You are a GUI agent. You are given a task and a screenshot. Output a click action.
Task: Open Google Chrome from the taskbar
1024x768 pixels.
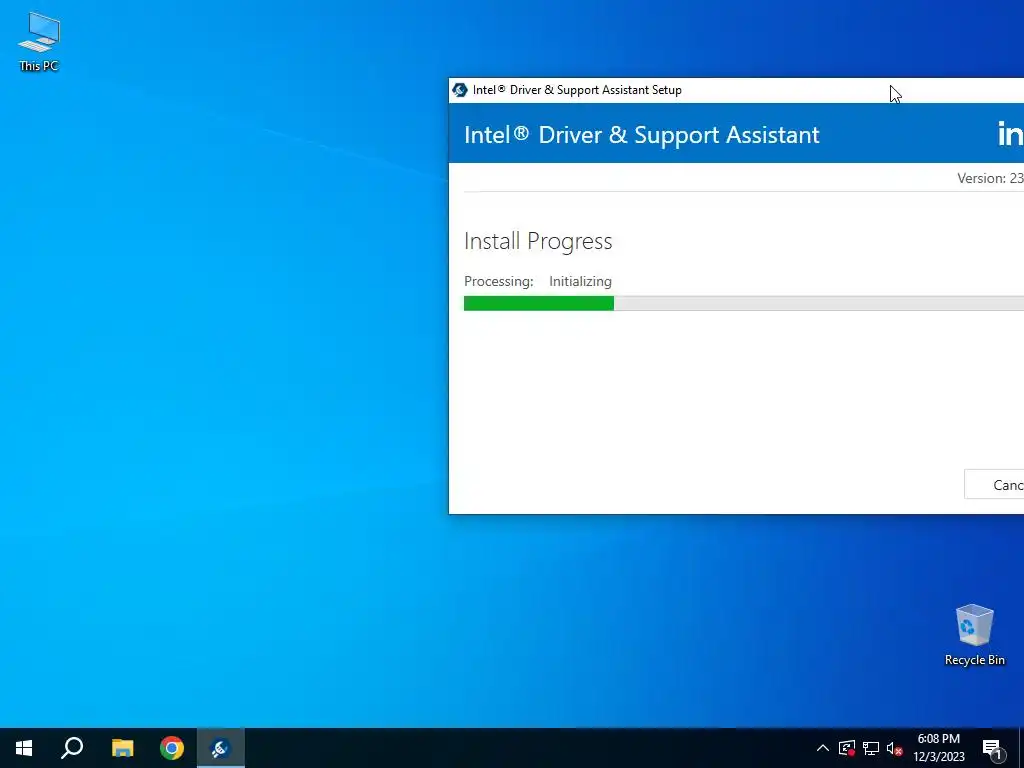(x=172, y=748)
